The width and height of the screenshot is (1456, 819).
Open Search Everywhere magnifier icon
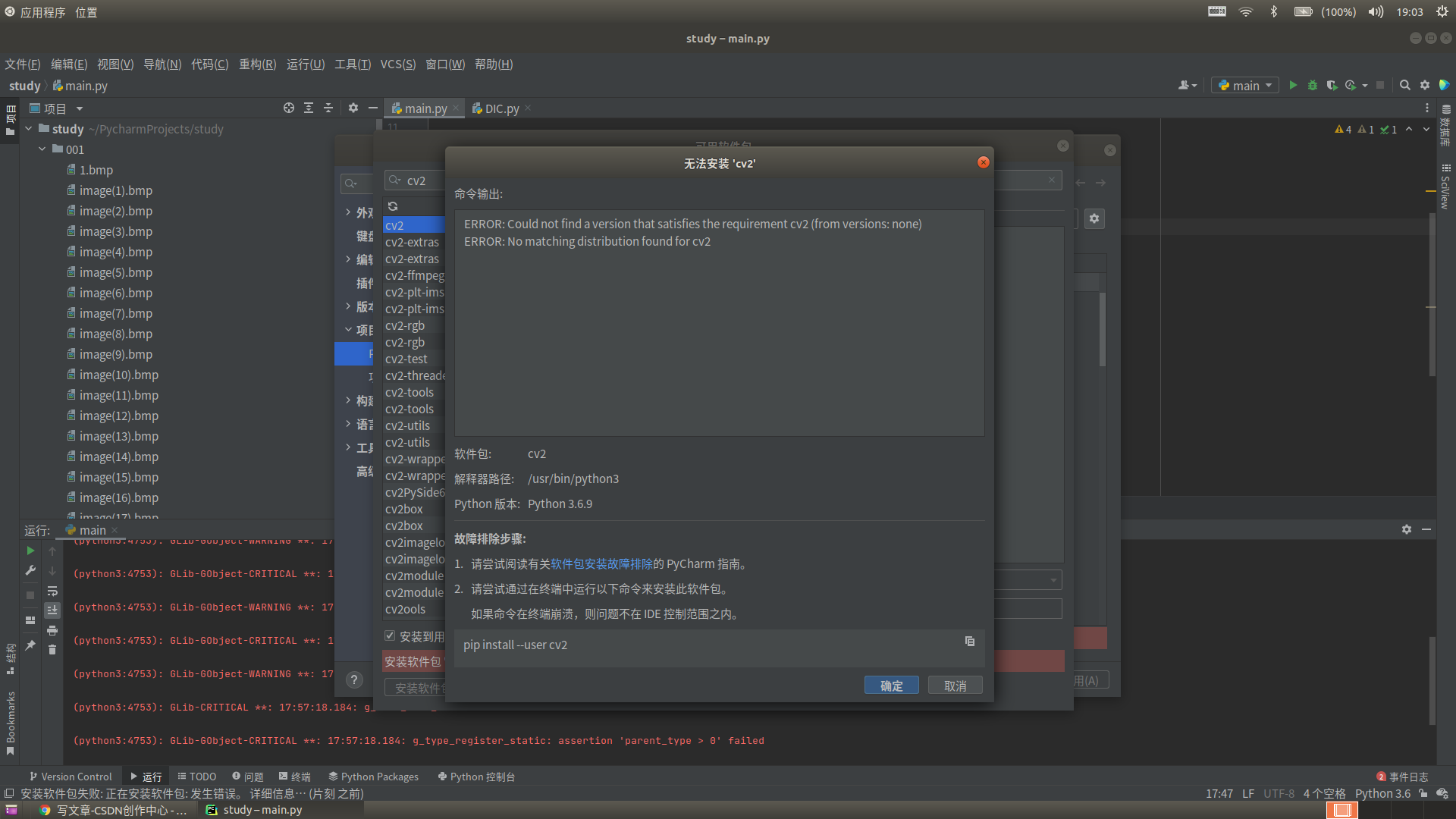pos(1404,86)
